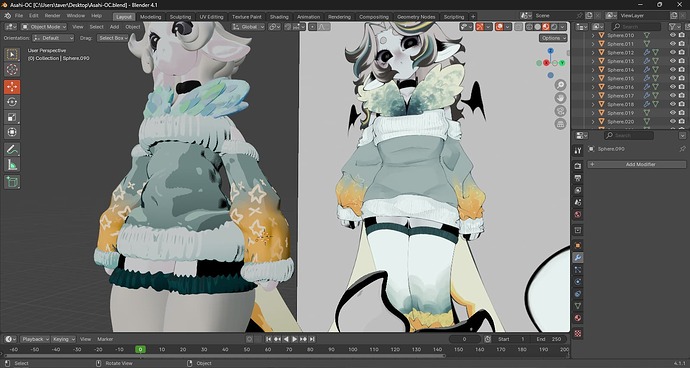
Task: Activate the Transform tool
Action: tap(12, 132)
